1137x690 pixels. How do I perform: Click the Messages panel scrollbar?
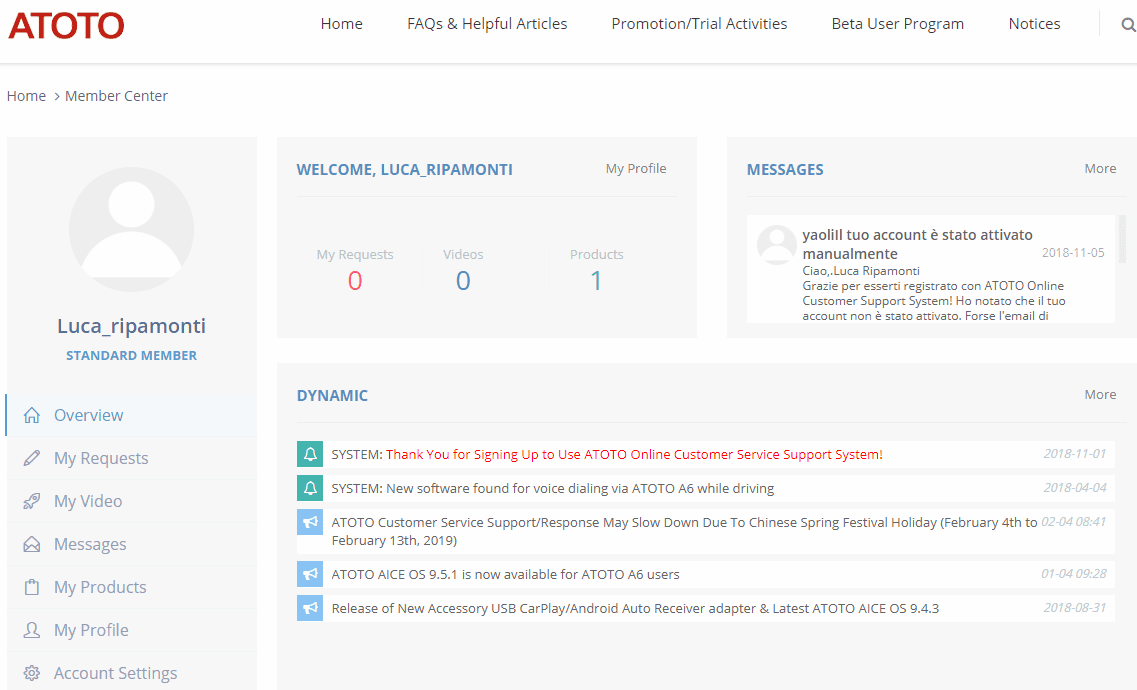(x=1122, y=240)
